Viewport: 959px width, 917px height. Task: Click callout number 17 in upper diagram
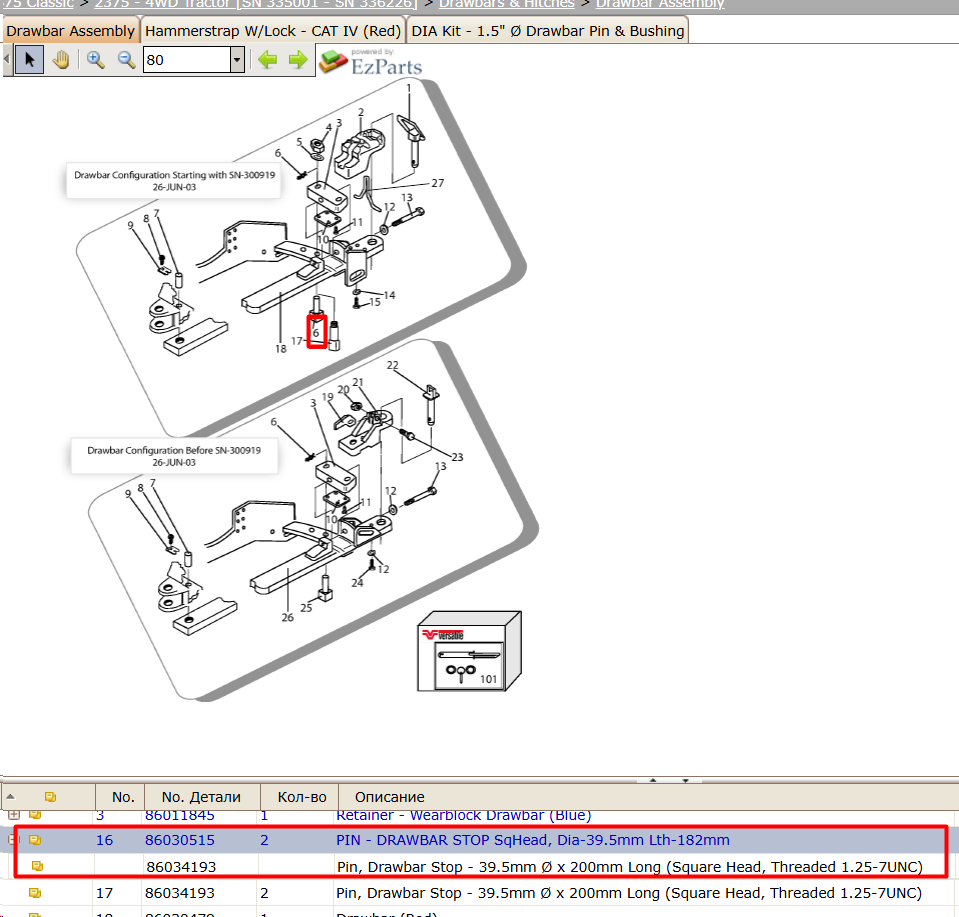(297, 341)
